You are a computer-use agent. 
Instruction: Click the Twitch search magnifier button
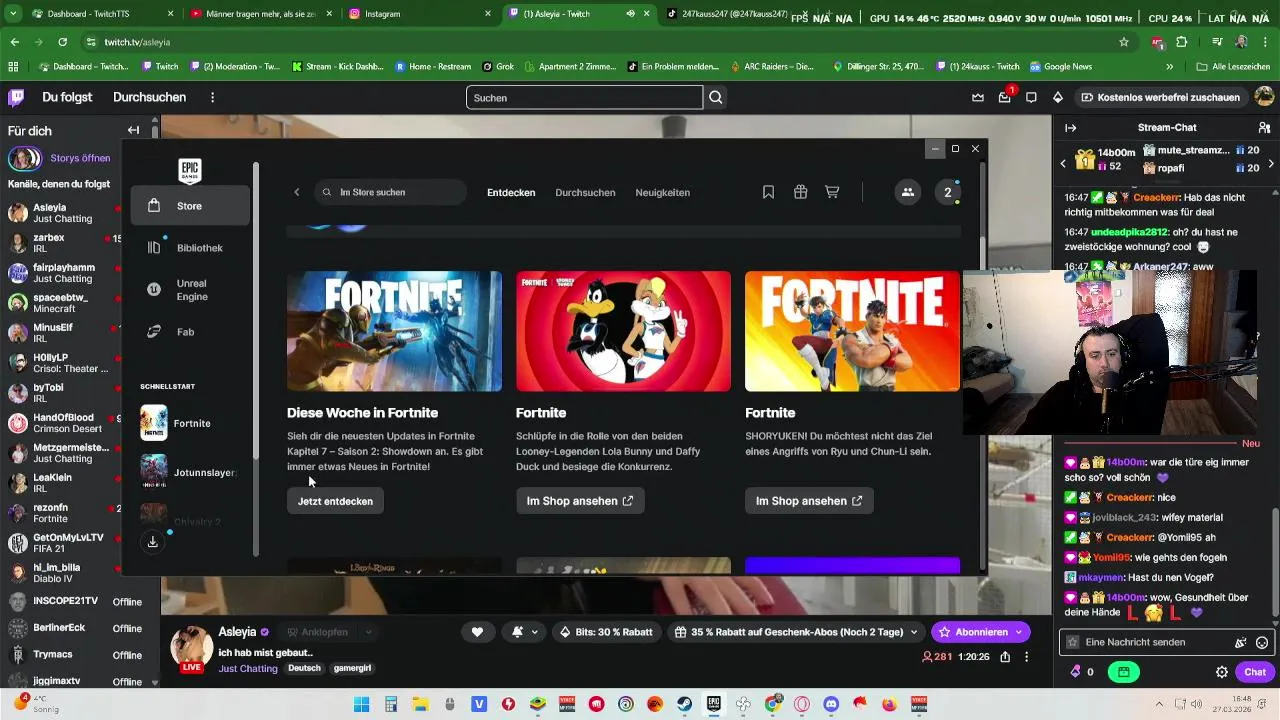[716, 97]
